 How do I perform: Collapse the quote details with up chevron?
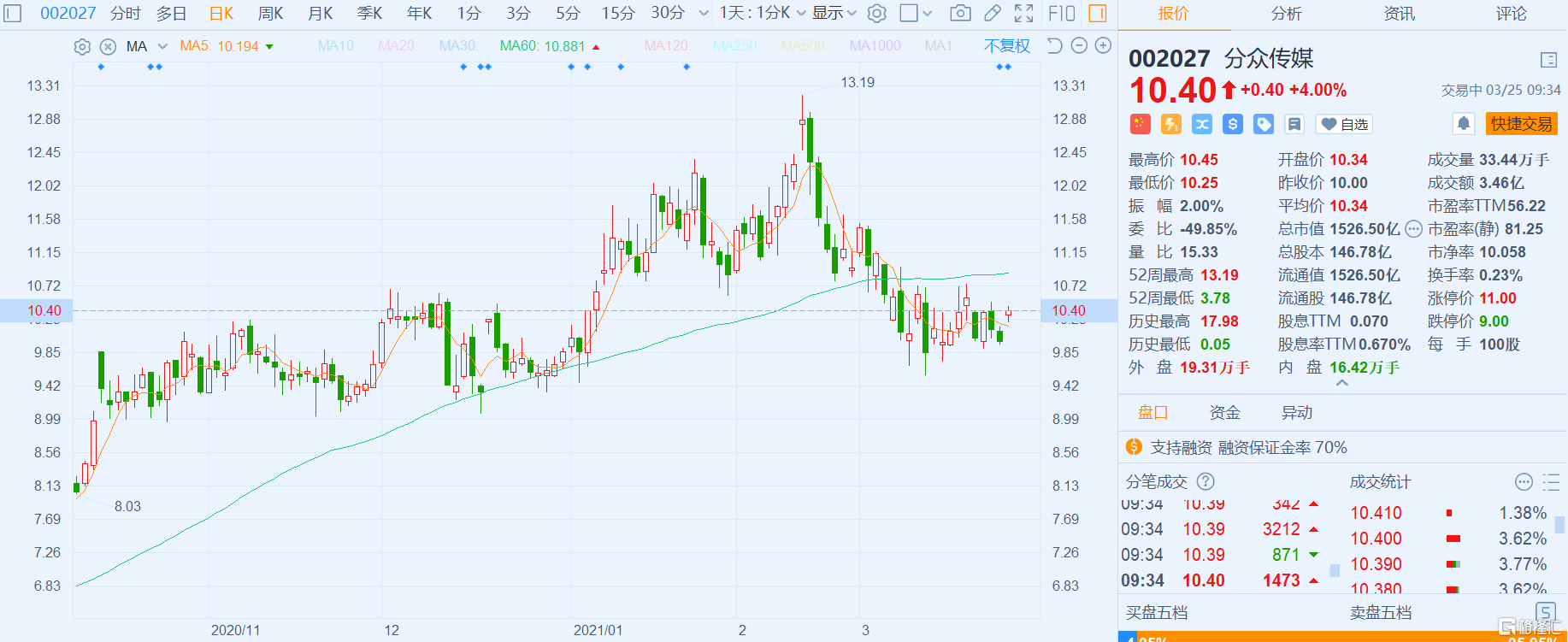click(1342, 384)
